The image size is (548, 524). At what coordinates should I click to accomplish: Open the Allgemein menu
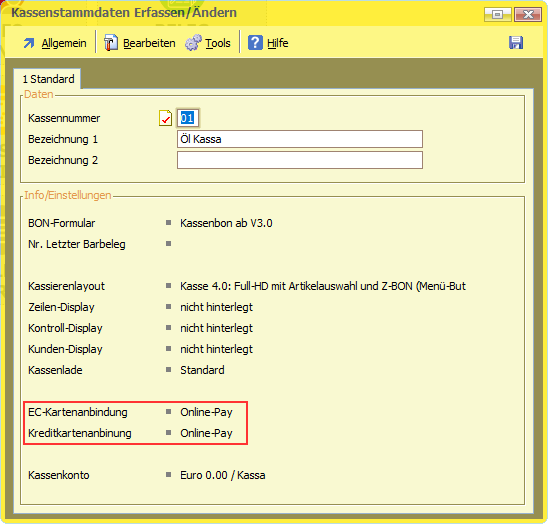(x=64, y=43)
